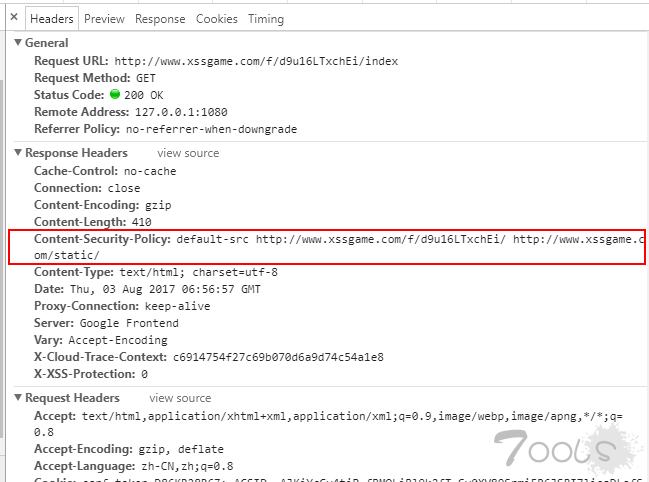Select Accept-Encoding gzip, deflate value
The image size is (649, 482).
pos(181,449)
